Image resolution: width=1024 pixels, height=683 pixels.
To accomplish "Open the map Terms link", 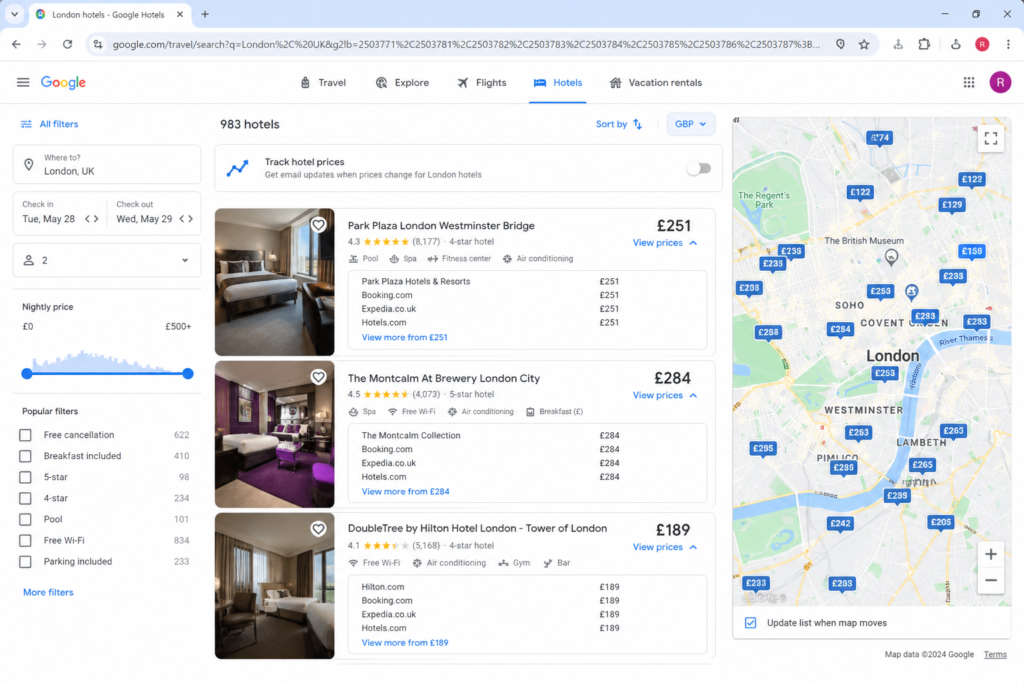I will [x=995, y=654].
